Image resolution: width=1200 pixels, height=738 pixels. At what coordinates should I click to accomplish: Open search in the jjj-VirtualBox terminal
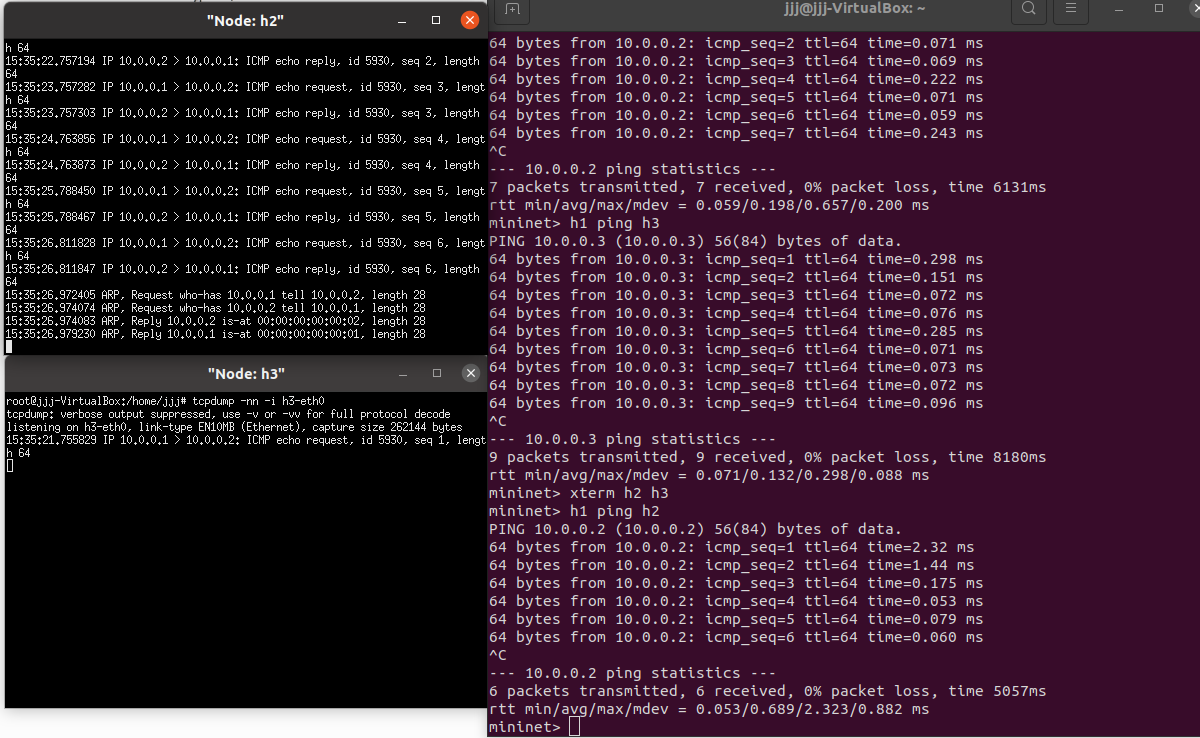(x=1028, y=10)
